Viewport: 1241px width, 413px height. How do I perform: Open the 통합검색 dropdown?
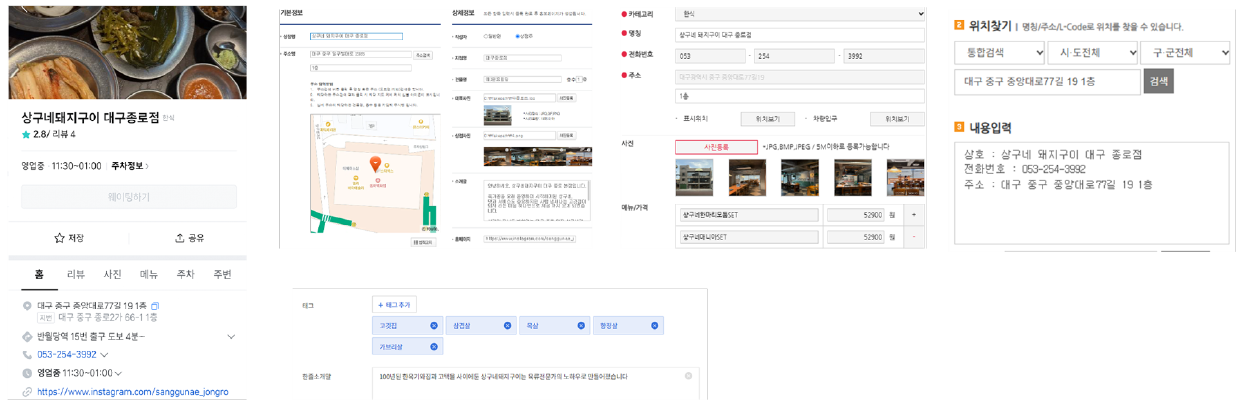[x=1000, y=52]
